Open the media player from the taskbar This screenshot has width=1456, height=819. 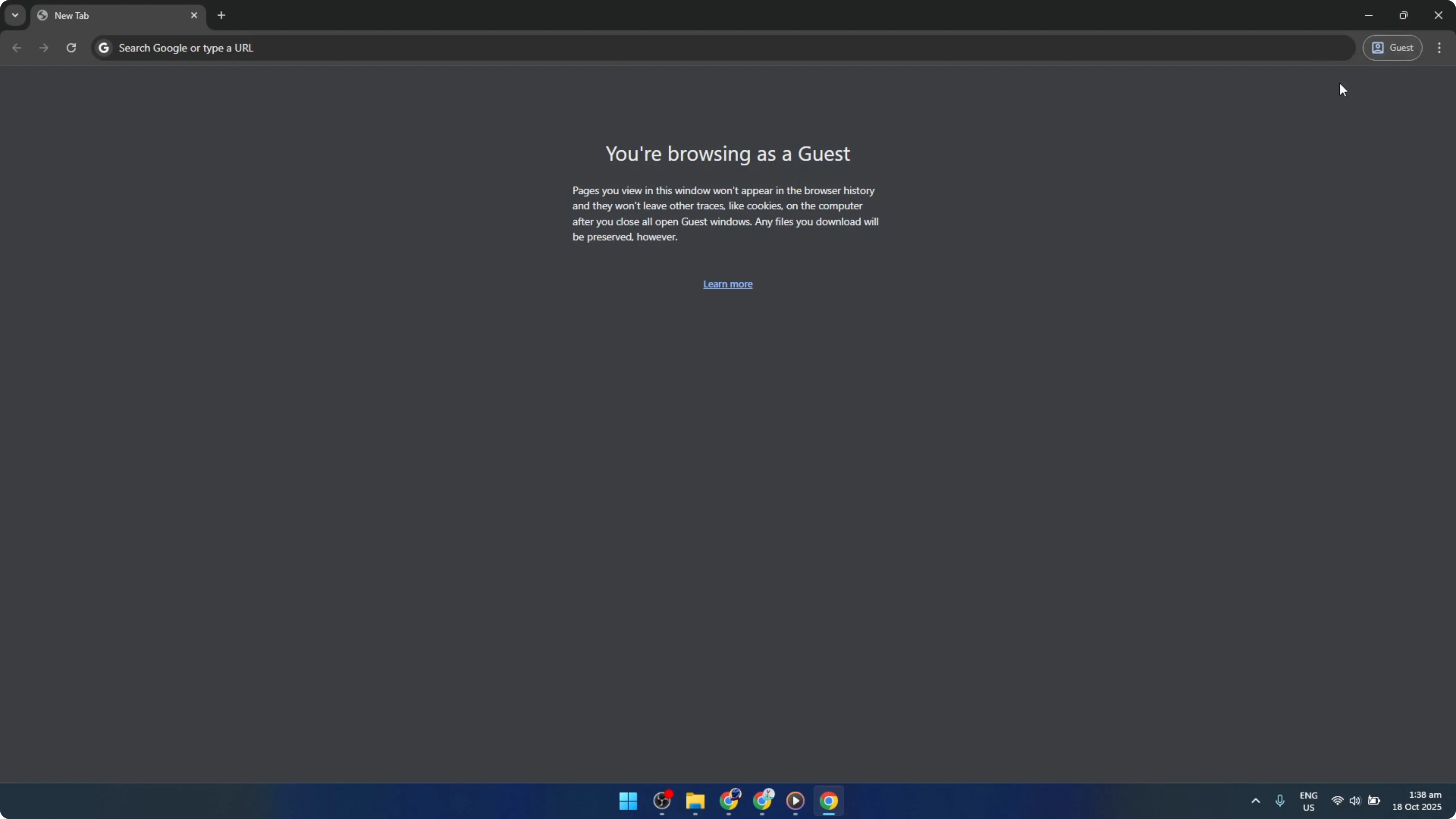(x=795, y=802)
